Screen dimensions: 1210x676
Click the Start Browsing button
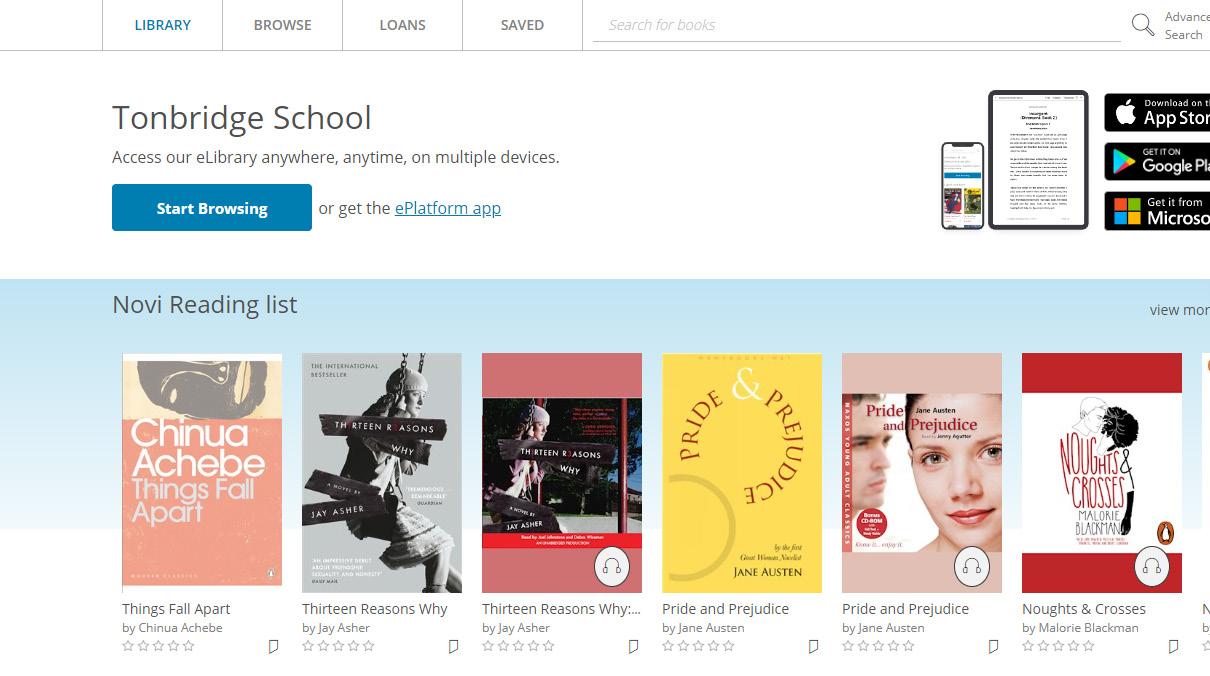tap(212, 208)
